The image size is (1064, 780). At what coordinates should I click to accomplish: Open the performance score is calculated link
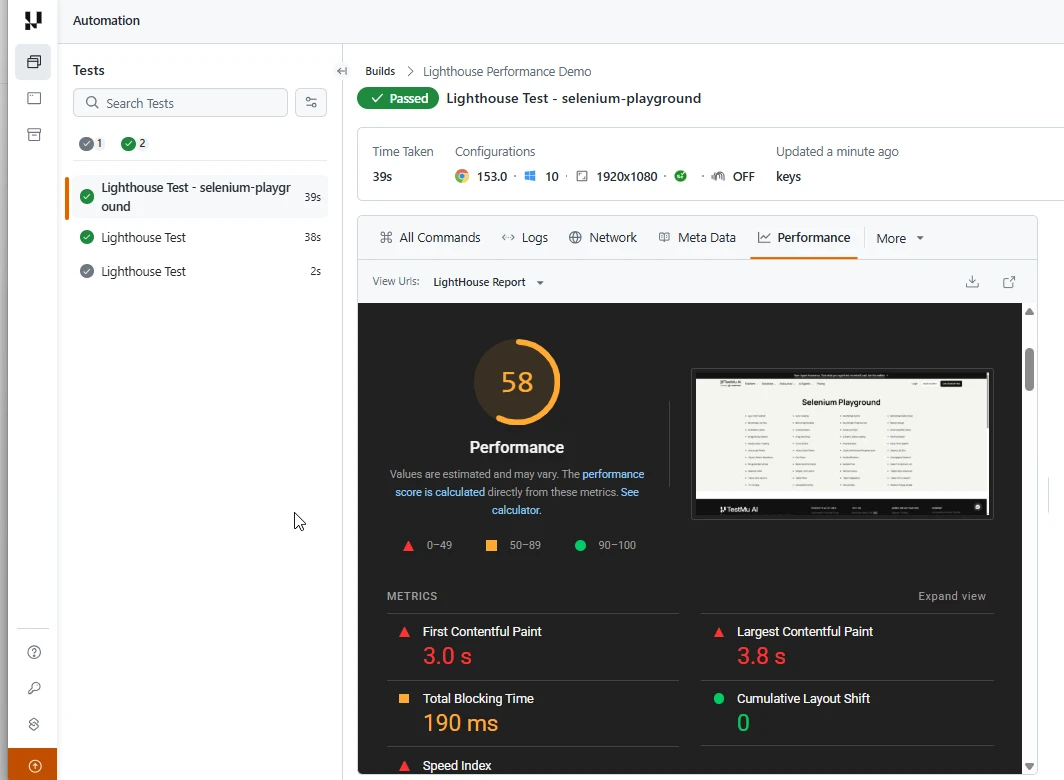coord(520,483)
